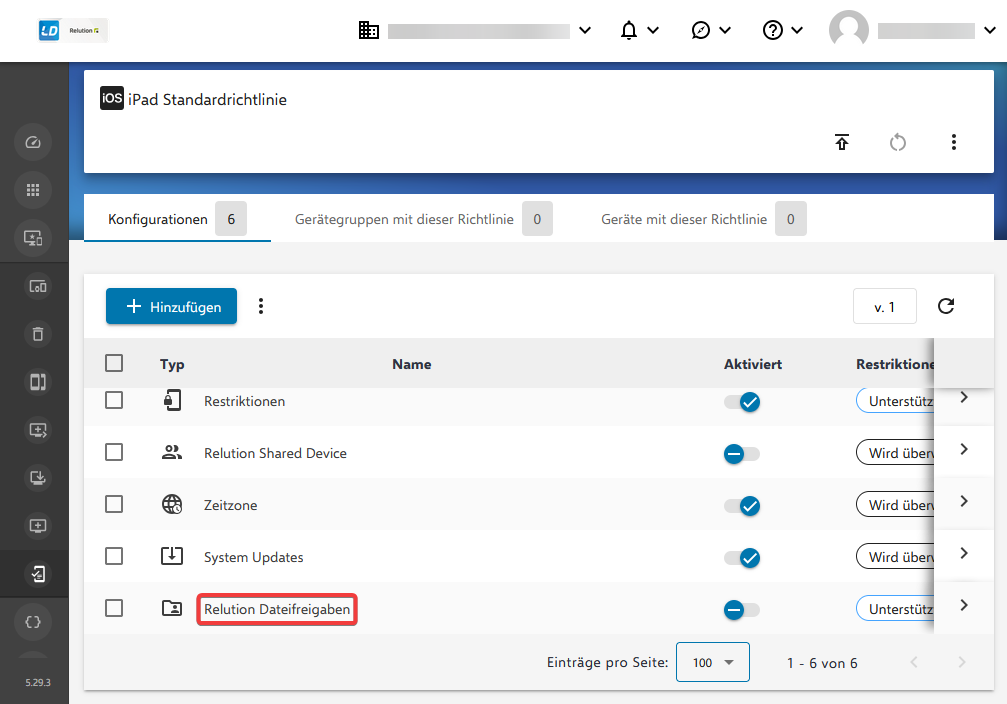
Task: Select the active policies icon in sidebar
Action: pos(38,574)
